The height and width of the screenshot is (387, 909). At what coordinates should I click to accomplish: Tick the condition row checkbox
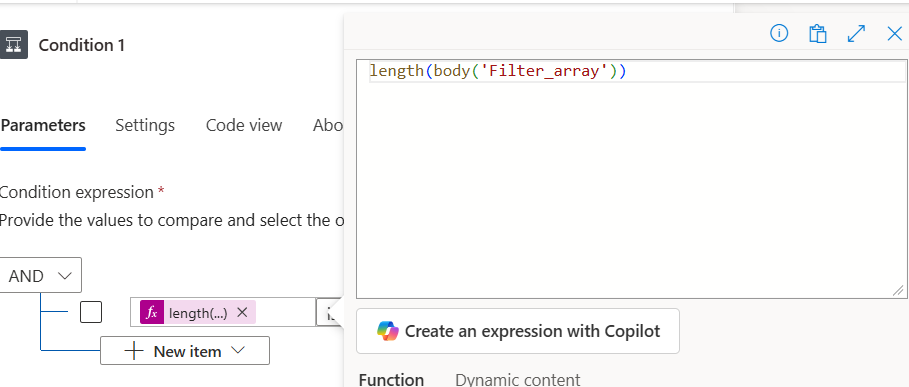coord(91,312)
